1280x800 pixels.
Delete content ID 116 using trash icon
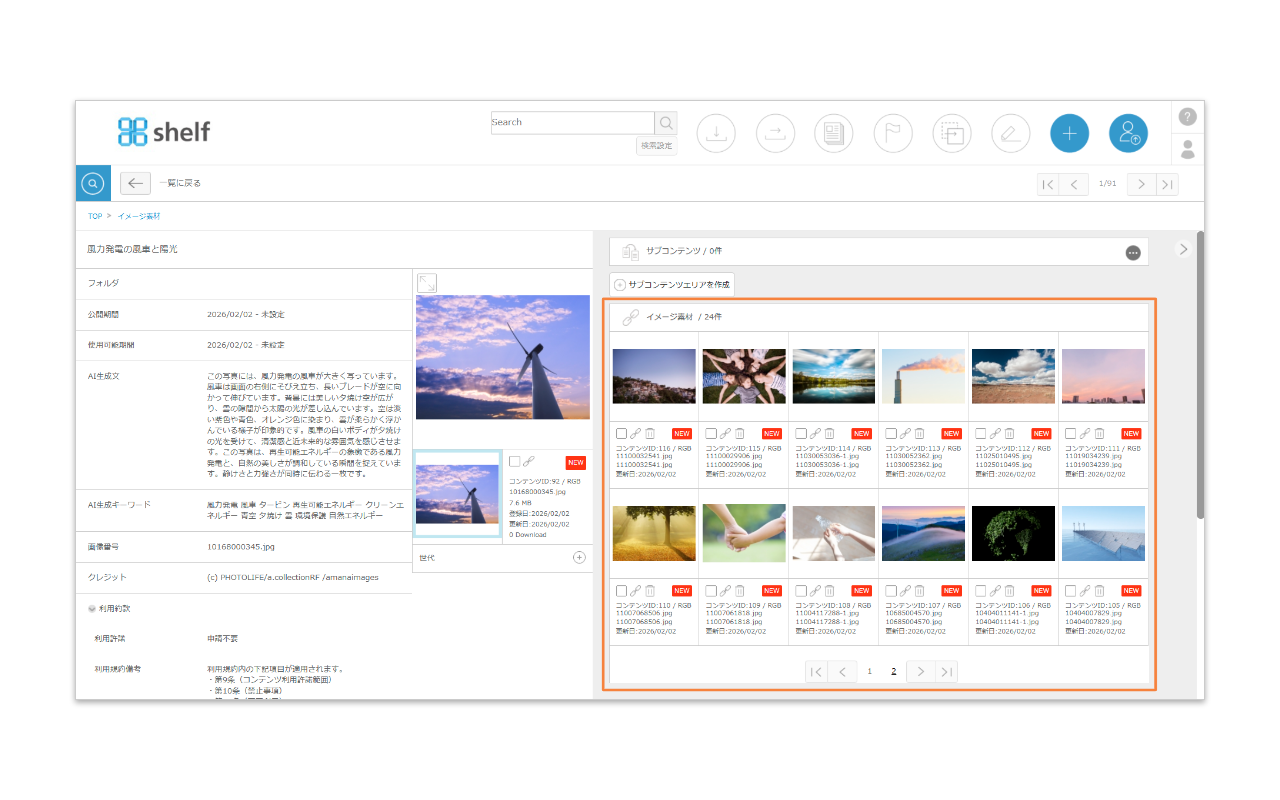click(650, 434)
